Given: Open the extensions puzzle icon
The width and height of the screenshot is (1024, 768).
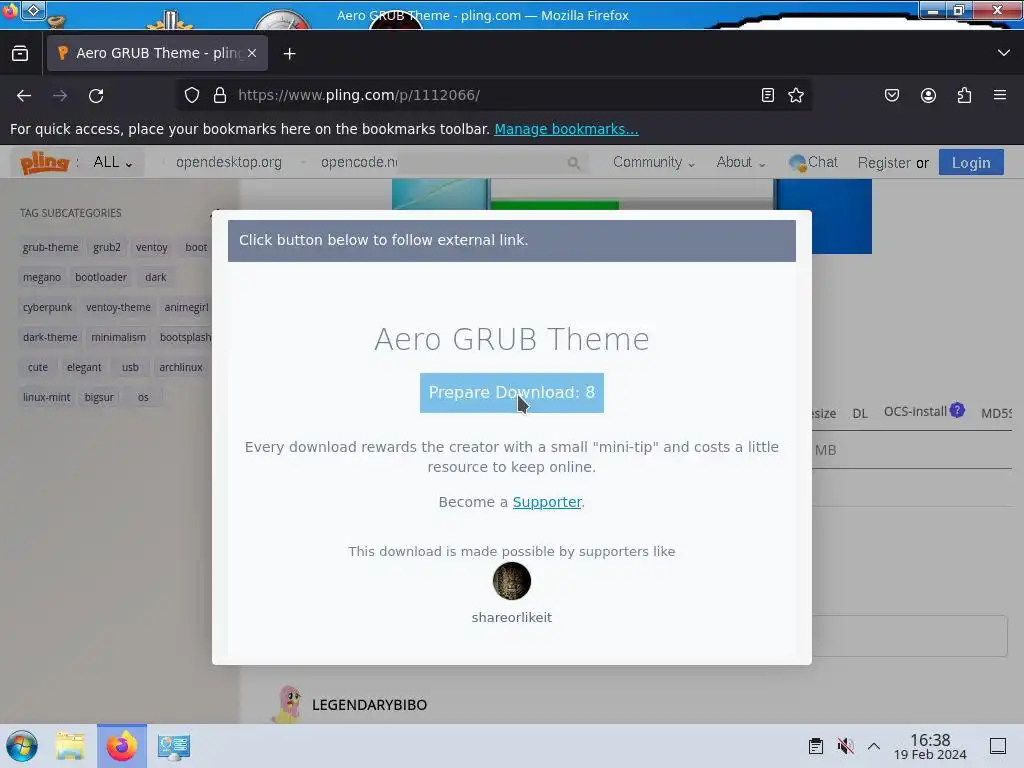Looking at the screenshot, I should 964,95.
